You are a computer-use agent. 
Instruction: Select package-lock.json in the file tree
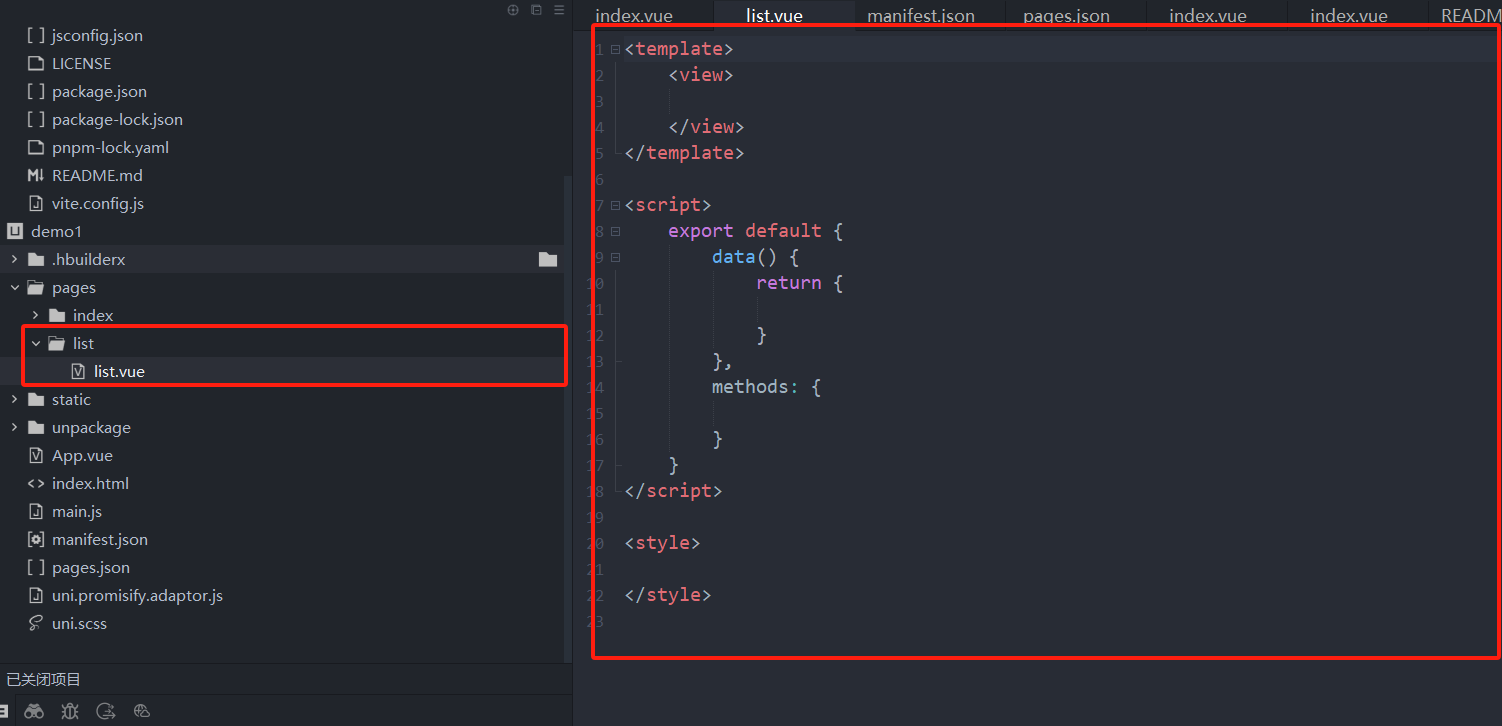click(x=117, y=119)
